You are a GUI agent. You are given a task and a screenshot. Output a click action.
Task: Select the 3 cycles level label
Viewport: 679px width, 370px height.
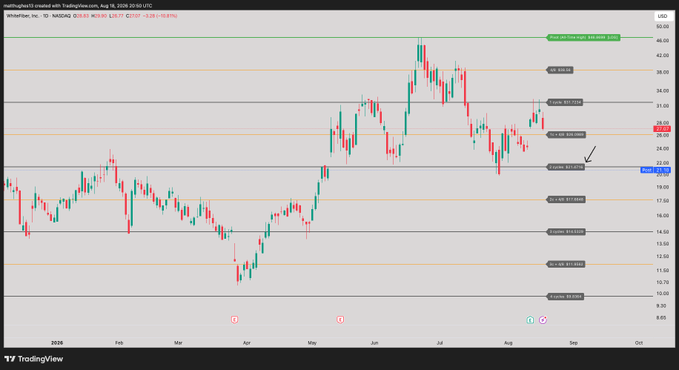pos(566,232)
